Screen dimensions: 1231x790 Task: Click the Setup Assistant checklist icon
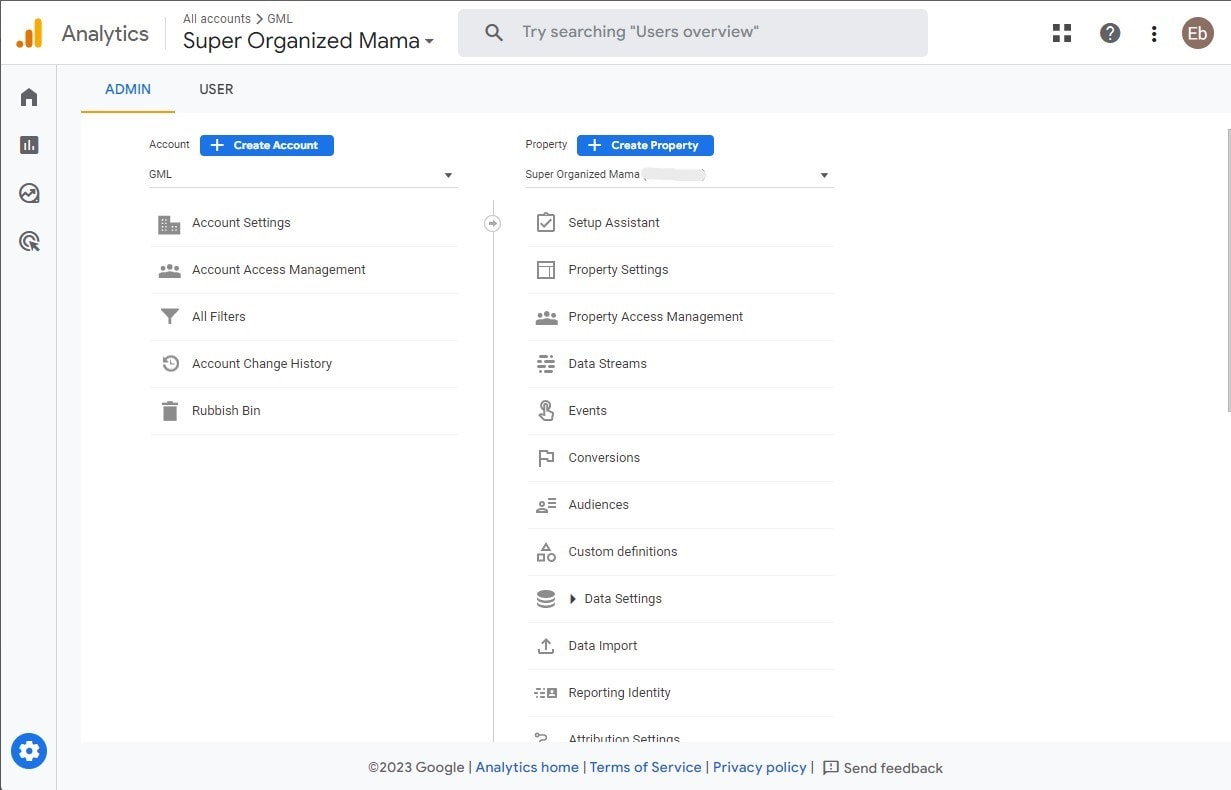tap(546, 223)
